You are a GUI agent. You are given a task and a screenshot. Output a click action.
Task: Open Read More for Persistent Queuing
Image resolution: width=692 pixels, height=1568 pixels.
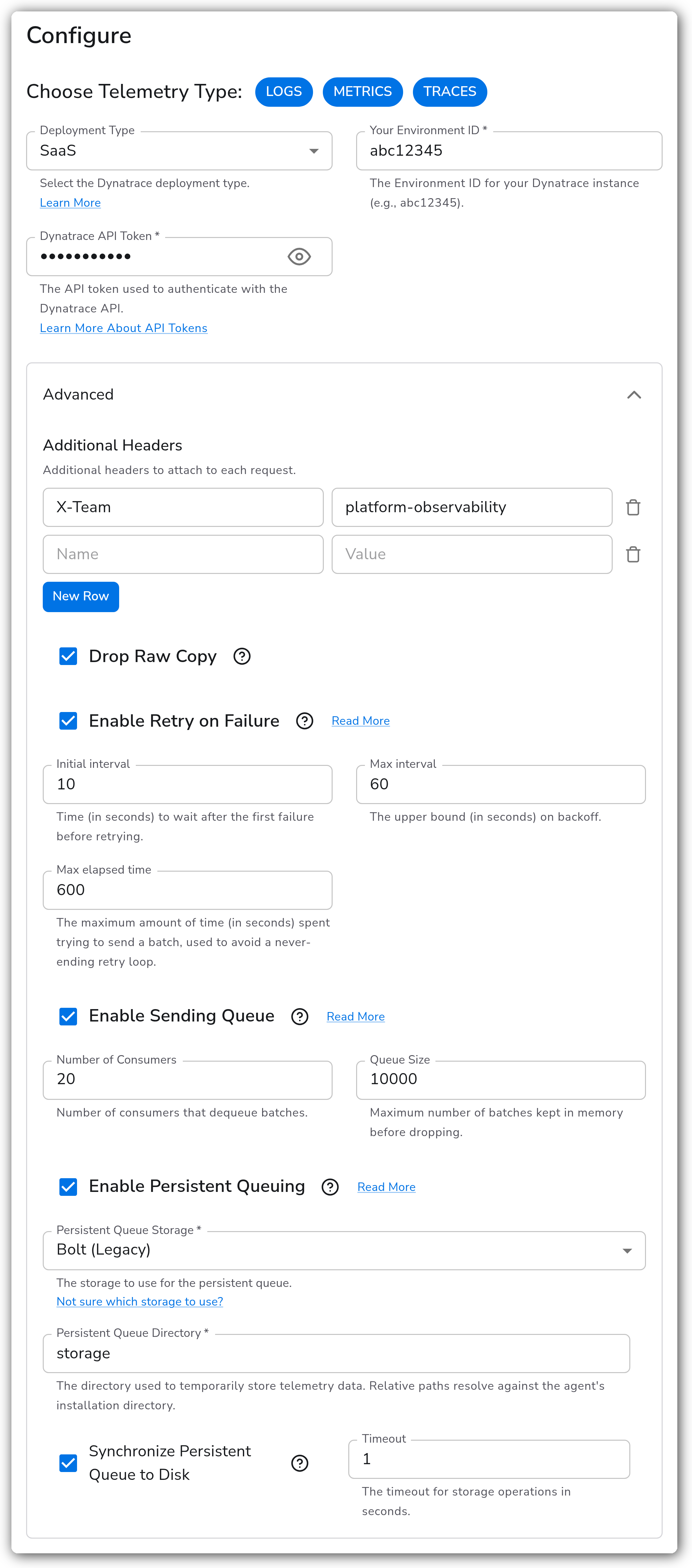pos(386,1187)
